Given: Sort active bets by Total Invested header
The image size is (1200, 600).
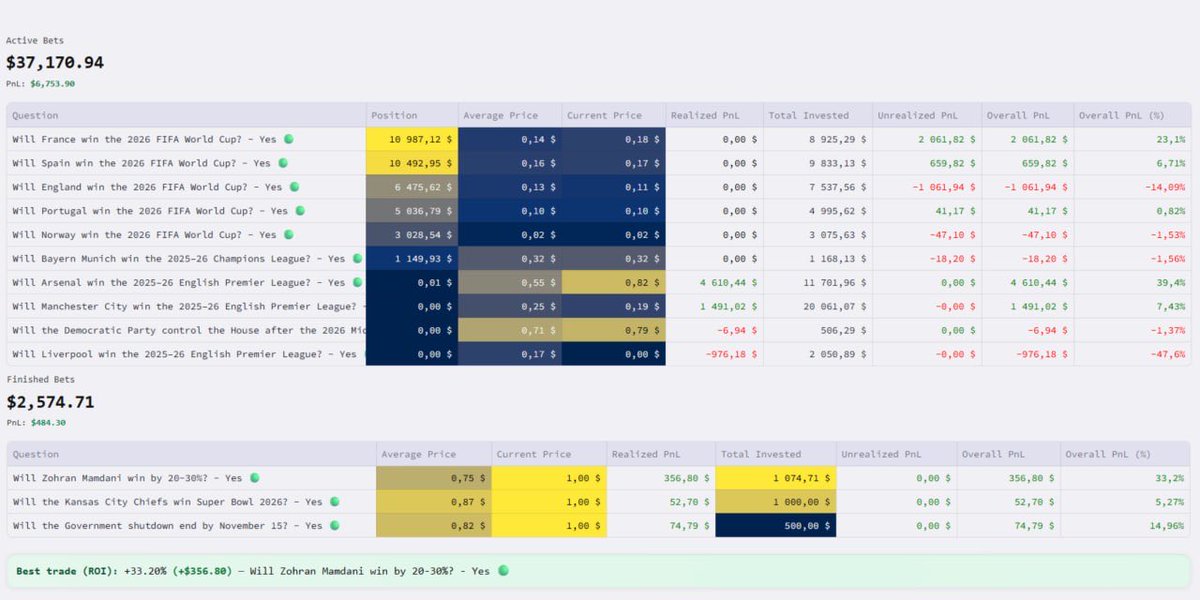Looking at the screenshot, I should coord(818,115).
